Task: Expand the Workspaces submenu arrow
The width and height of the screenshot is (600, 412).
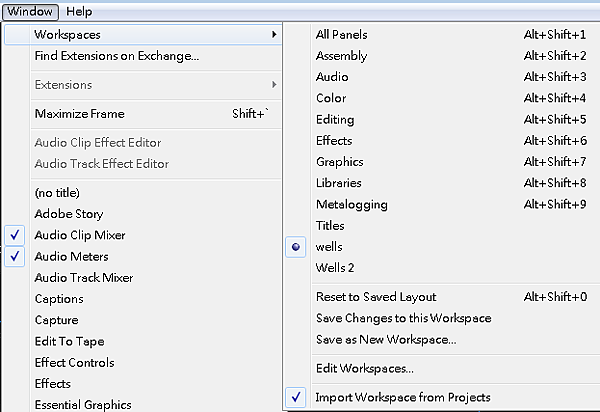Action: pos(274,34)
